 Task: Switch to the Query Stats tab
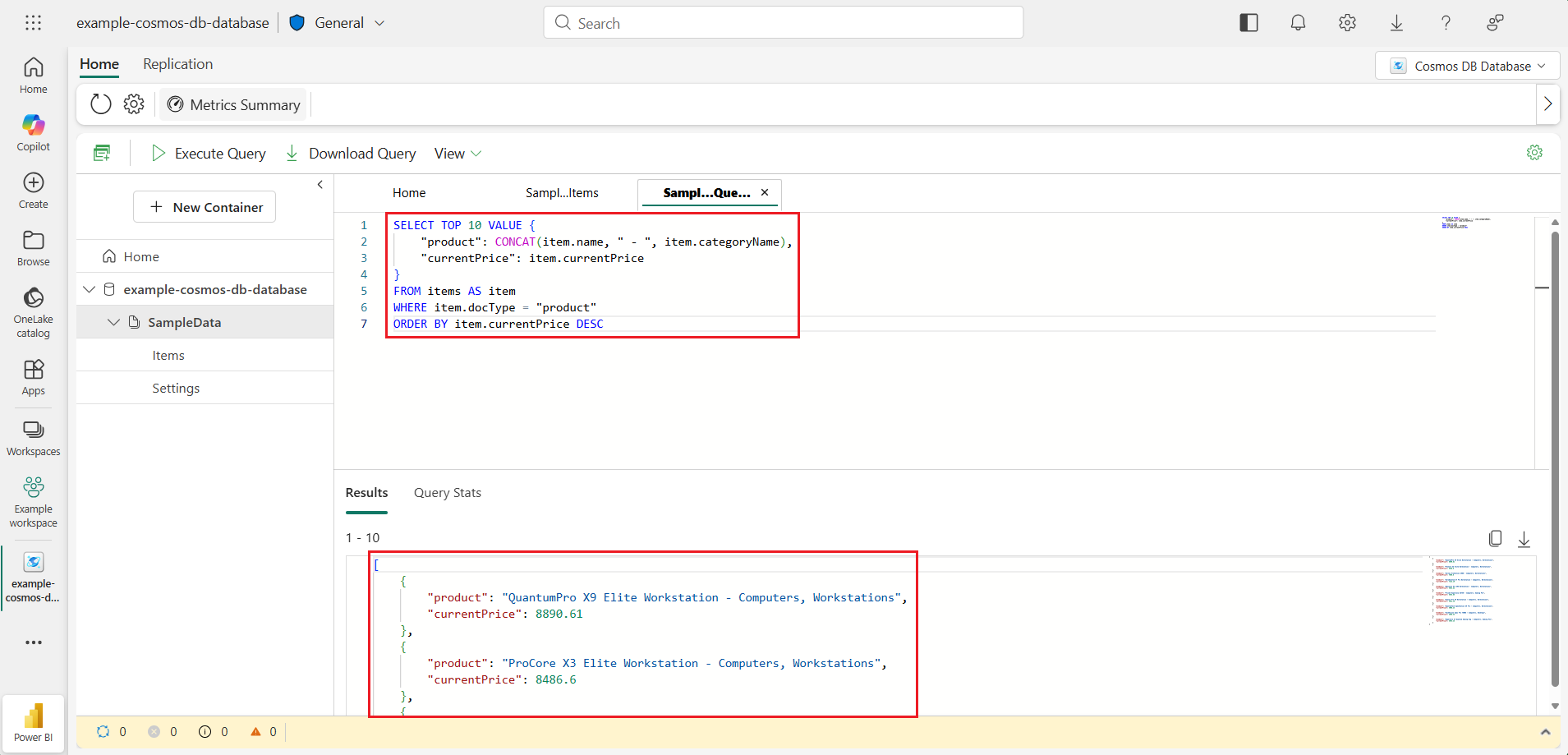[447, 493]
